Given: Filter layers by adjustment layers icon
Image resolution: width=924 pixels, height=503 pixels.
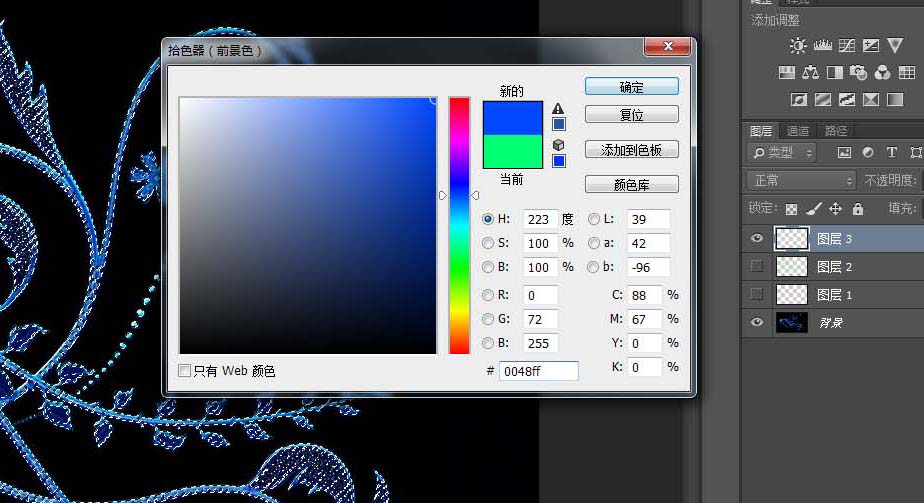Looking at the screenshot, I should pyautogui.click(x=868, y=153).
